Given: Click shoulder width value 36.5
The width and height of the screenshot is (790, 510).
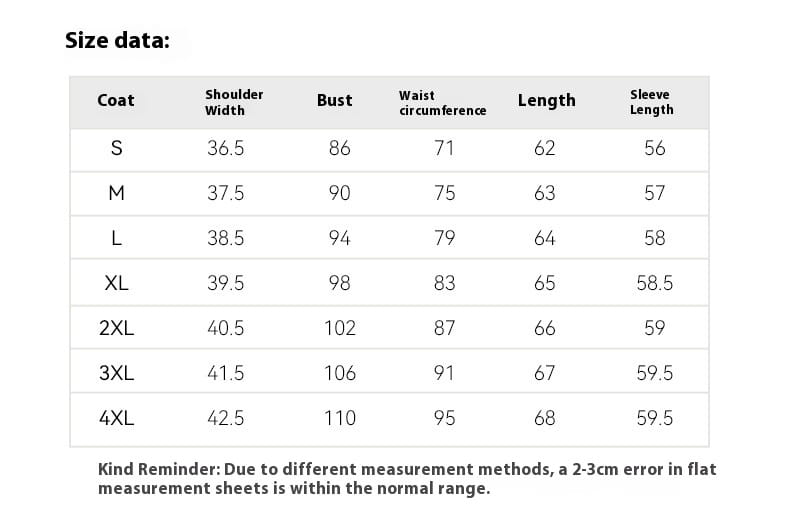Looking at the screenshot, I should pos(226,148).
